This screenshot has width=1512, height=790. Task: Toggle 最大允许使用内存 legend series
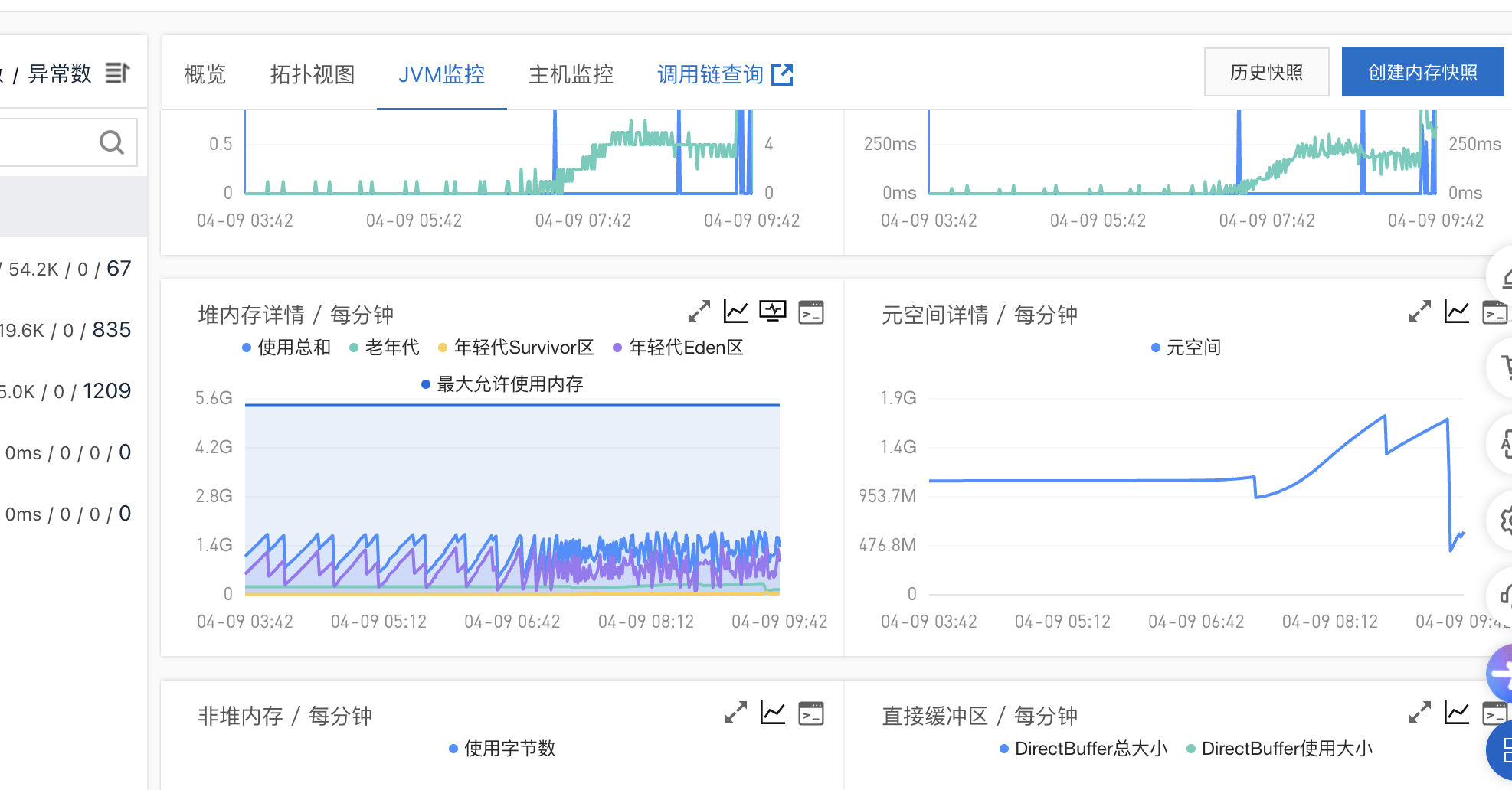click(502, 384)
